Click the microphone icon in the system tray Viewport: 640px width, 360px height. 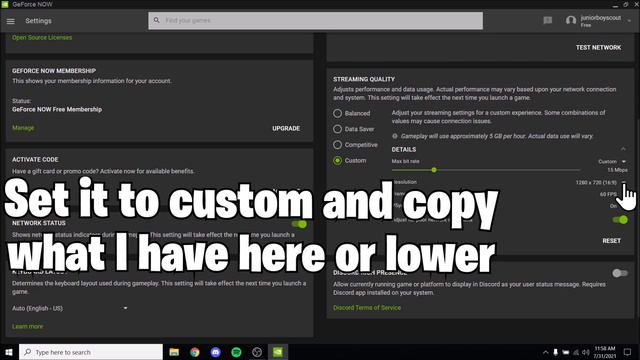[x=556, y=352]
